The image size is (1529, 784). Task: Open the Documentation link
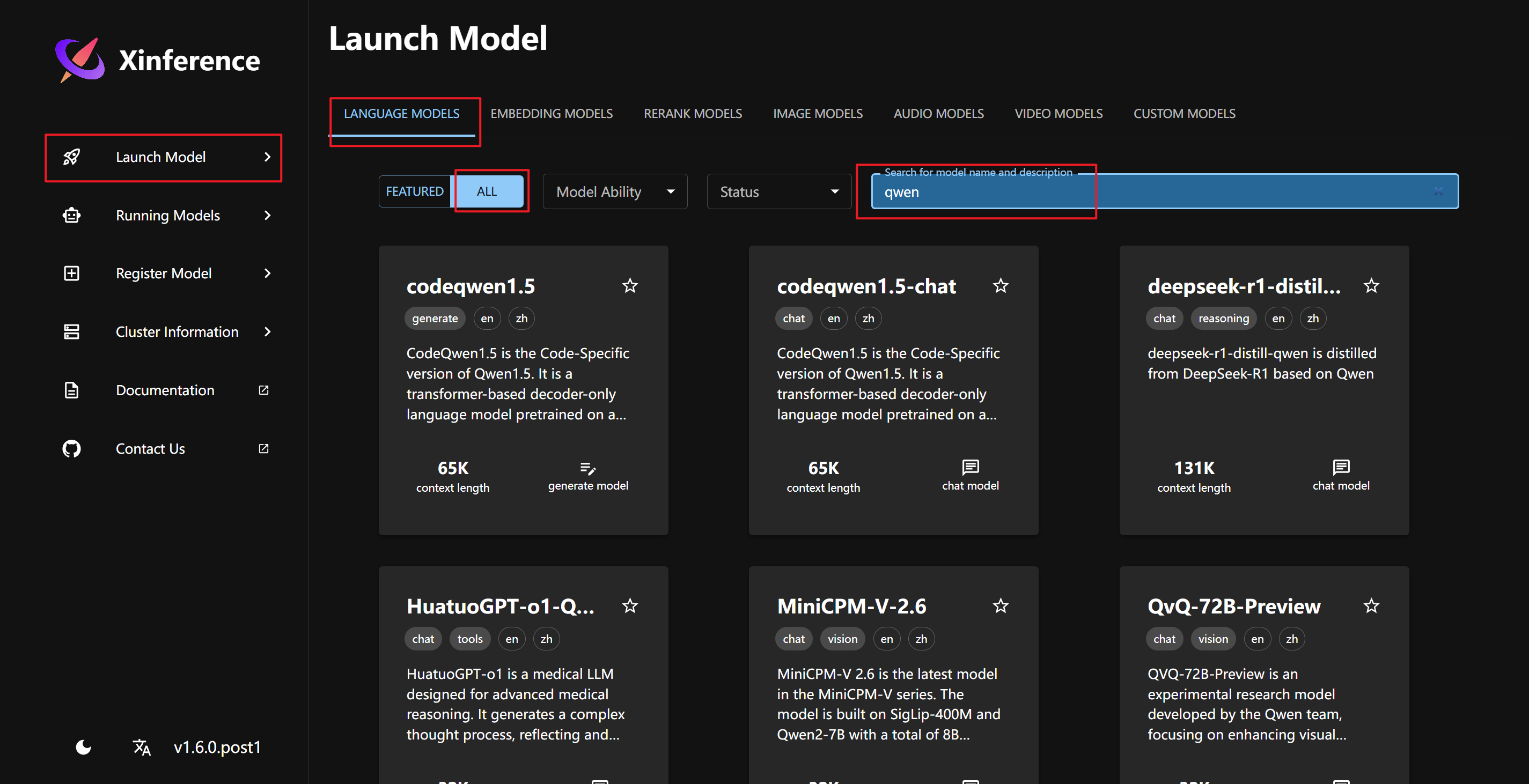pyautogui.click(x=163, y=390)
